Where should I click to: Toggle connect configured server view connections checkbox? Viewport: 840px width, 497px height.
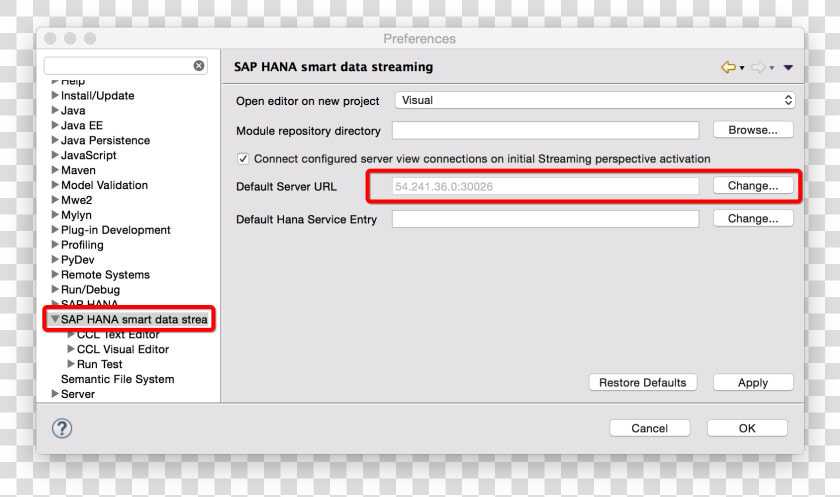(243, 159)
